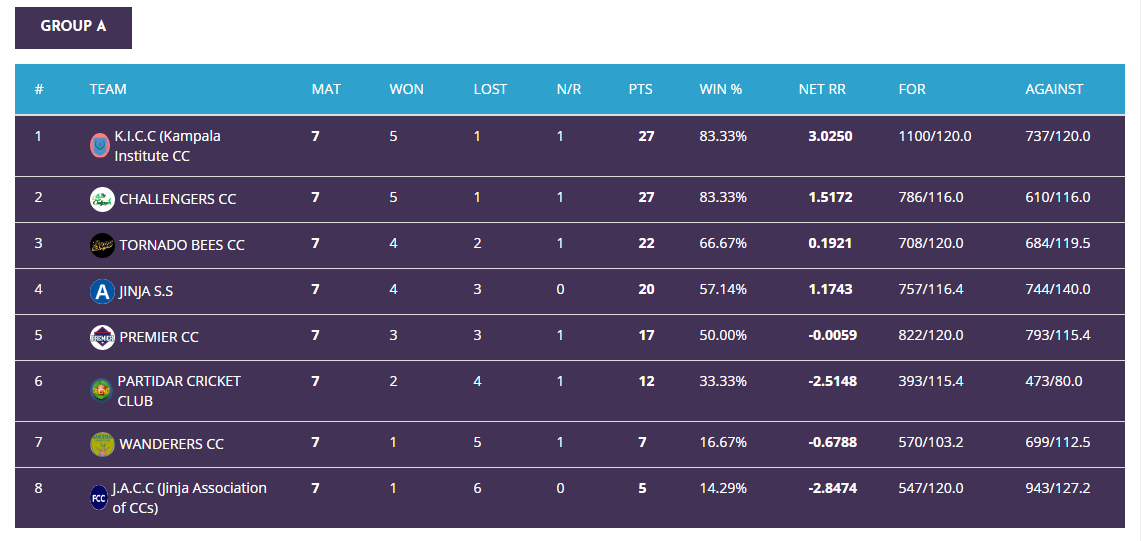
Task: Click the JINJA S.S team name
Action: (146, 291)
